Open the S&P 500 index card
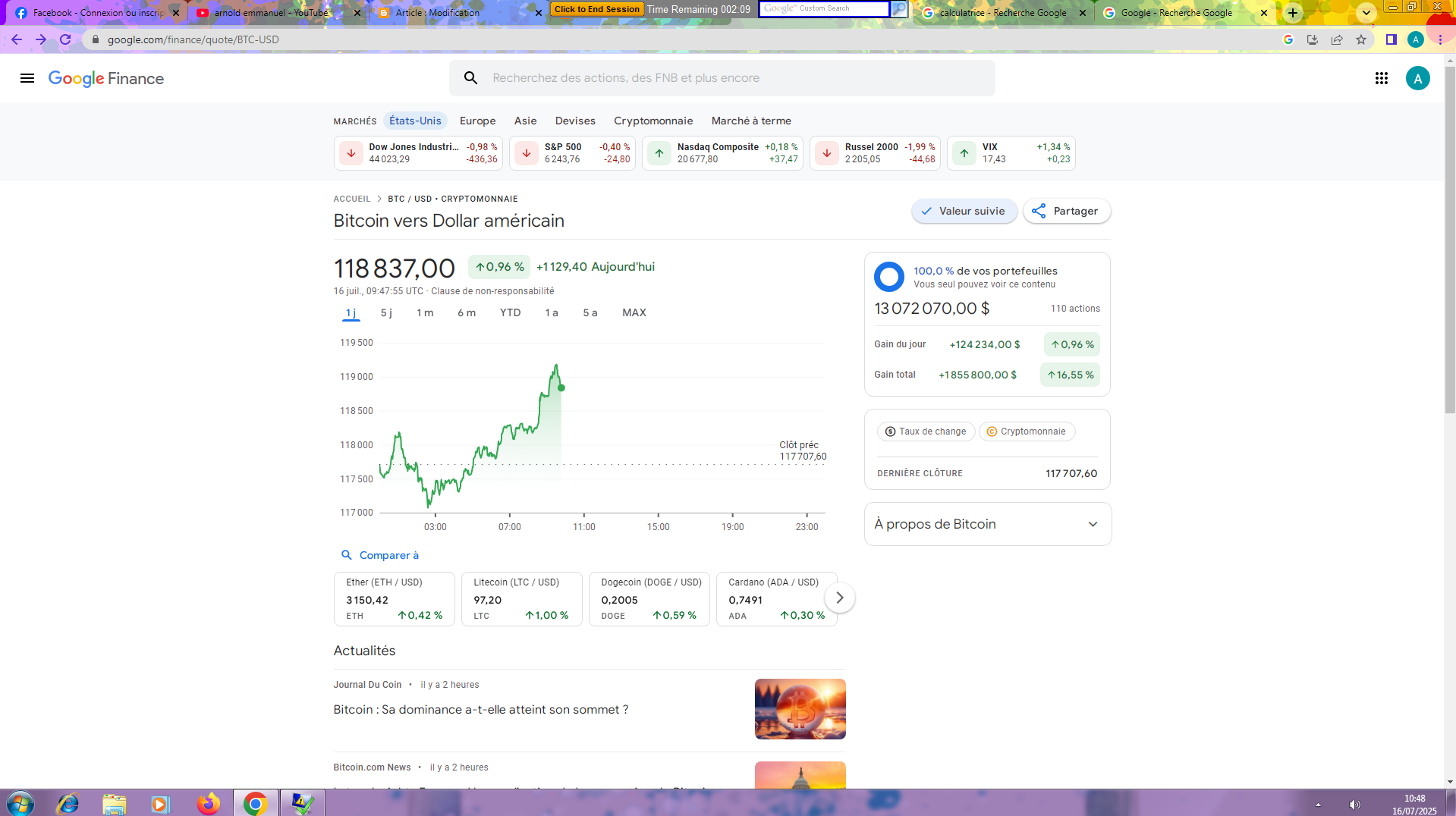1456x816 pixels. (572, 153)
